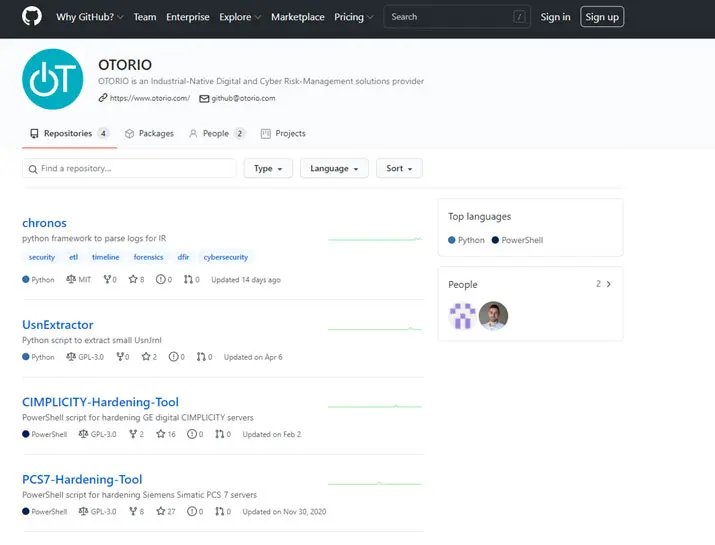Select the timeline topic tag

click(105, 257)
